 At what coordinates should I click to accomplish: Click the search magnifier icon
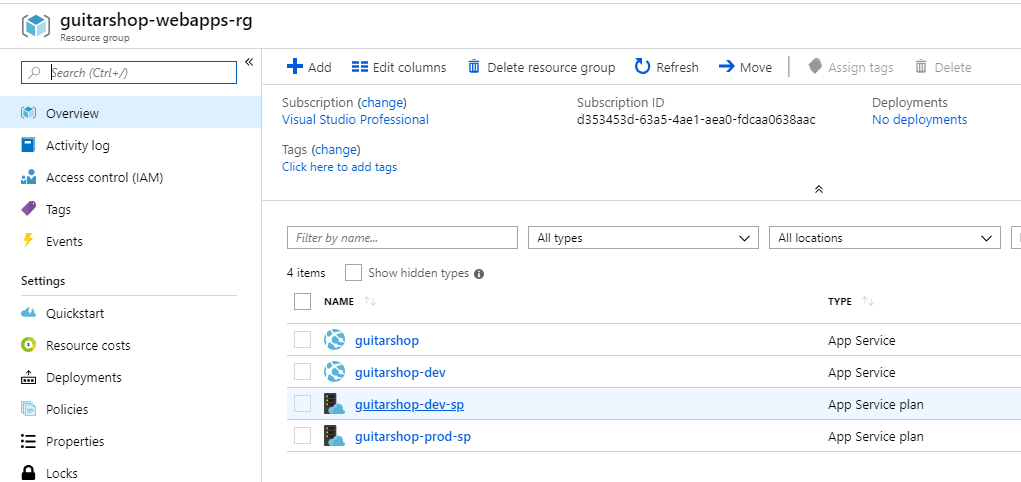[x=35, y=72]
